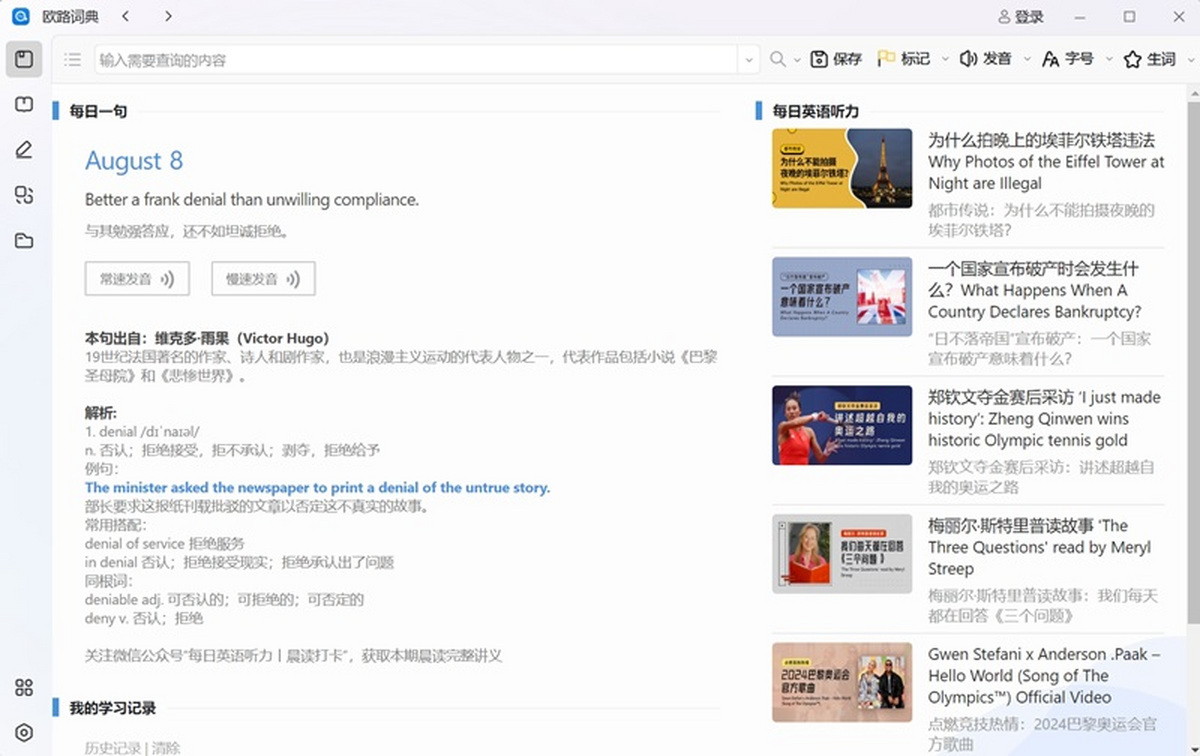Click the 发音 pronunciation toolbar button
The height and width of the screenshot is (756, 1200).
point(985,60)
